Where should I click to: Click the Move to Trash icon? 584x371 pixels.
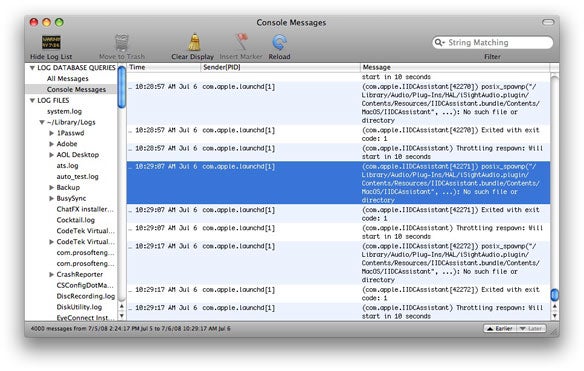coord(122,42)
